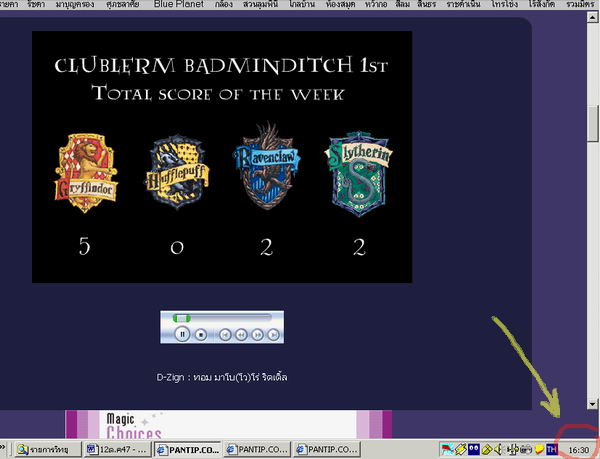The width and height of the screenshot is (600, 459).
Task: Open the รัชดา forum link
Action: 36,4
